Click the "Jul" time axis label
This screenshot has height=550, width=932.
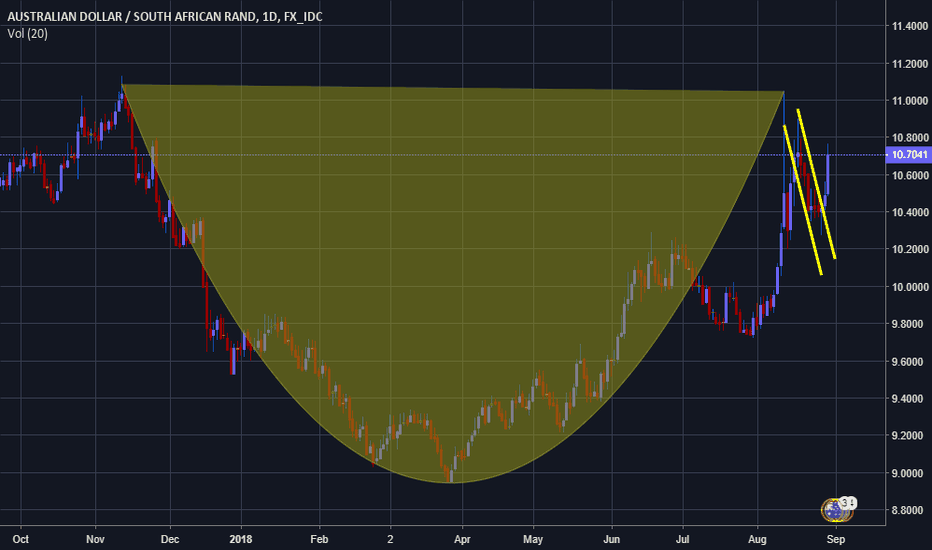683,539
